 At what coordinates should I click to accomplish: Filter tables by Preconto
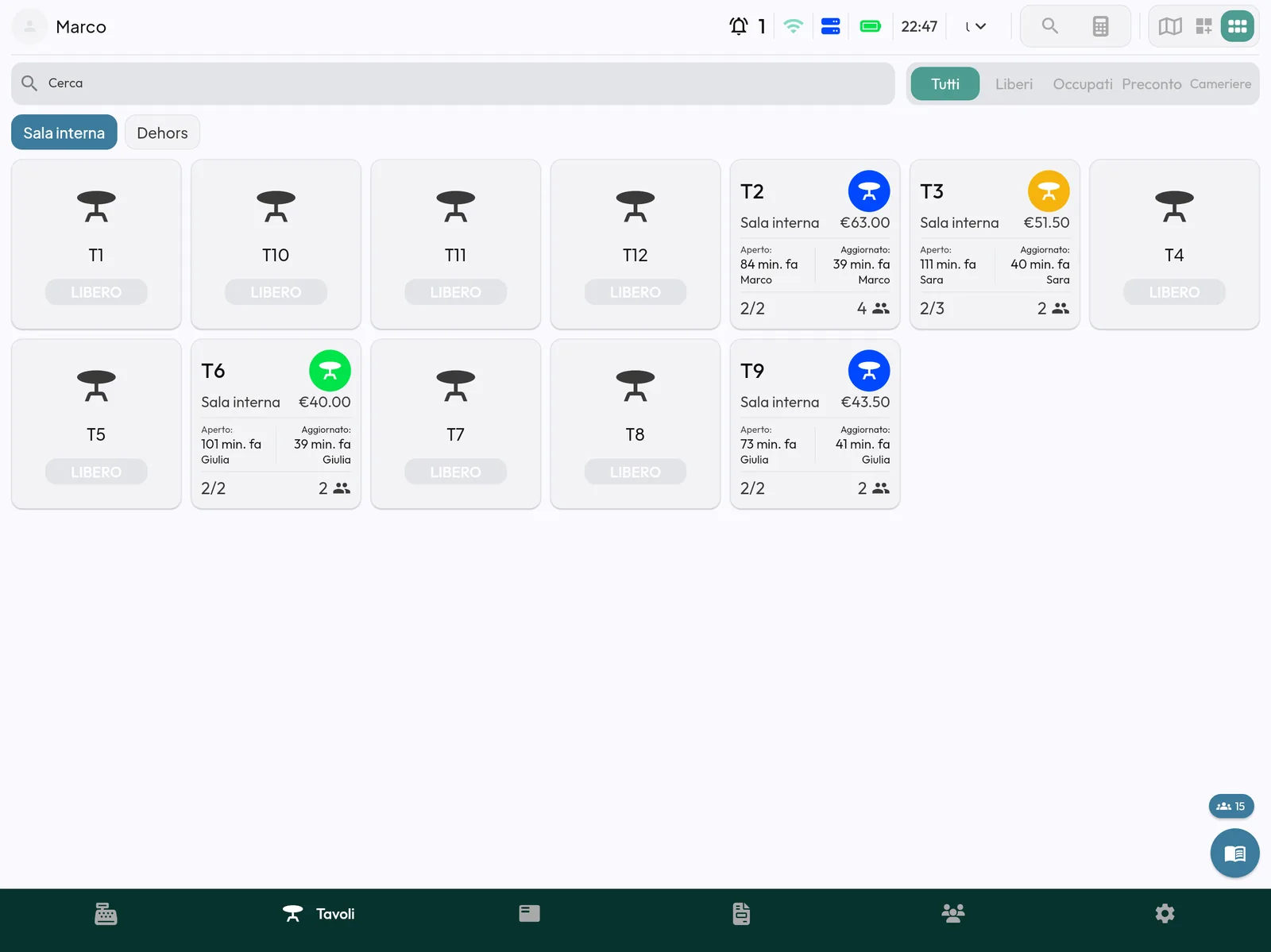(x=1152, y=84)
